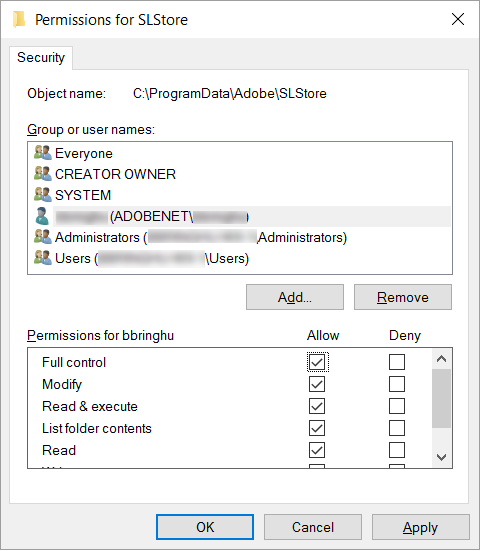The image size is (481, 551).
Task: Confirm changes with the OK button
Action: pos(205,527)
